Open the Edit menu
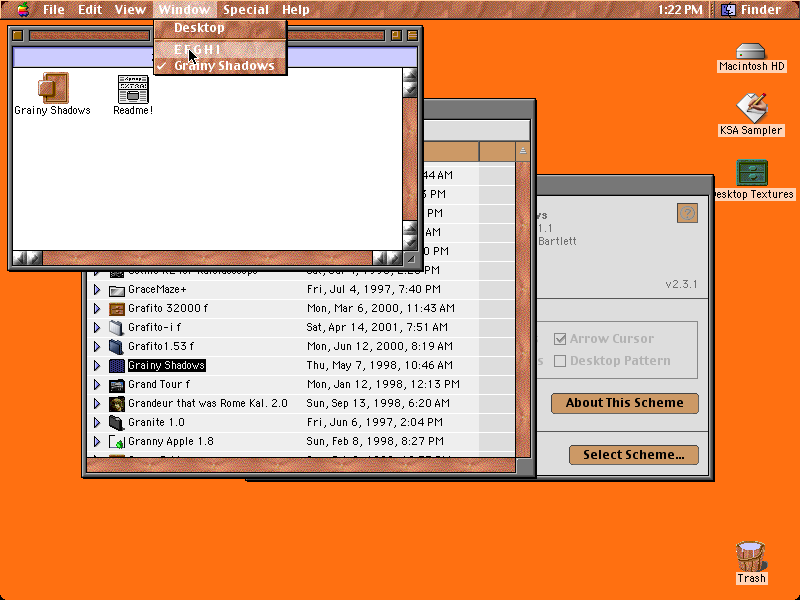The image size is (800, 600). [x=90, y=10]
